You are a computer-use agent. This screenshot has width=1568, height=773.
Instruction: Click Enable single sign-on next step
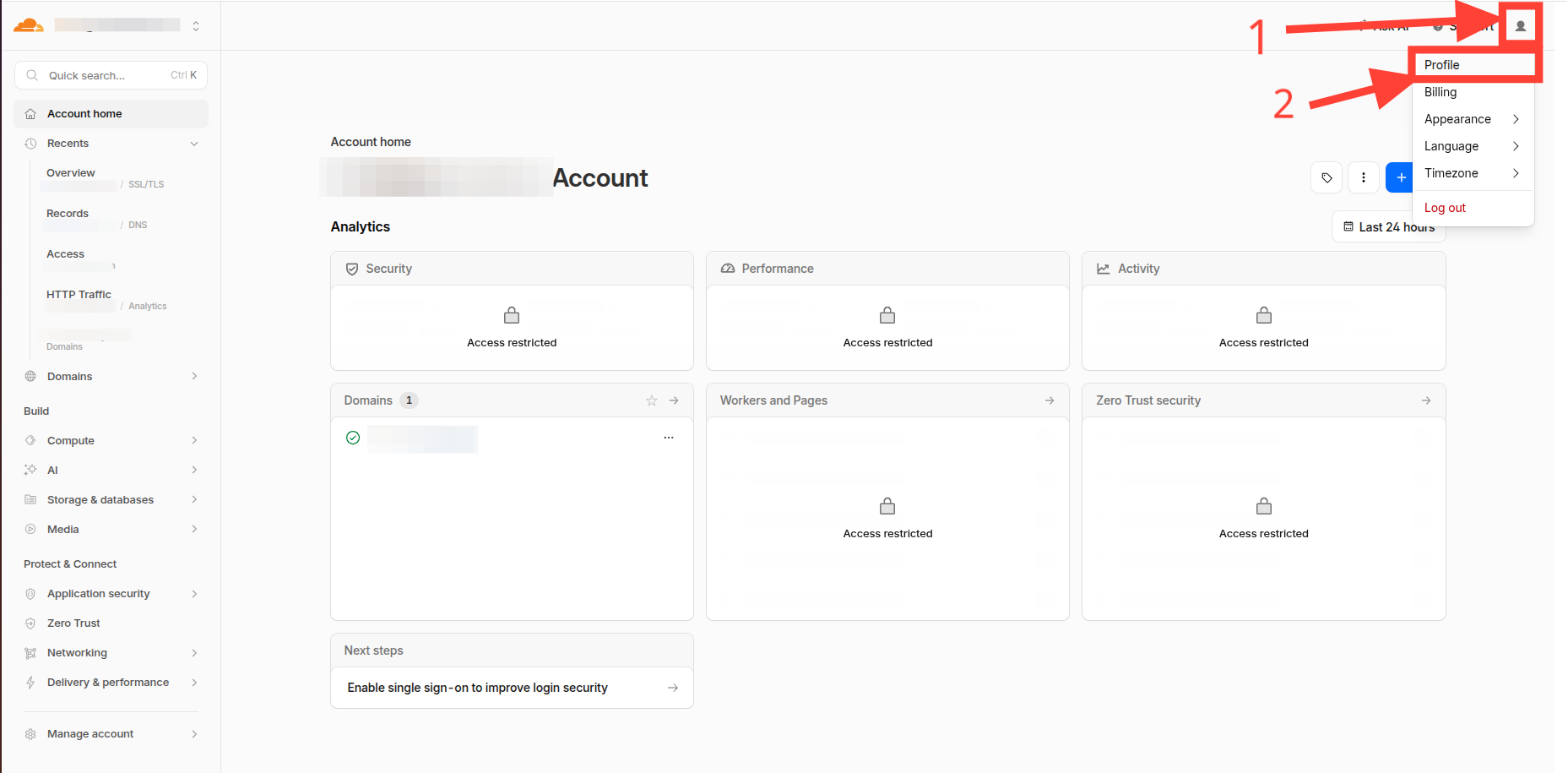pyautogui.click(x=513, y=688)
